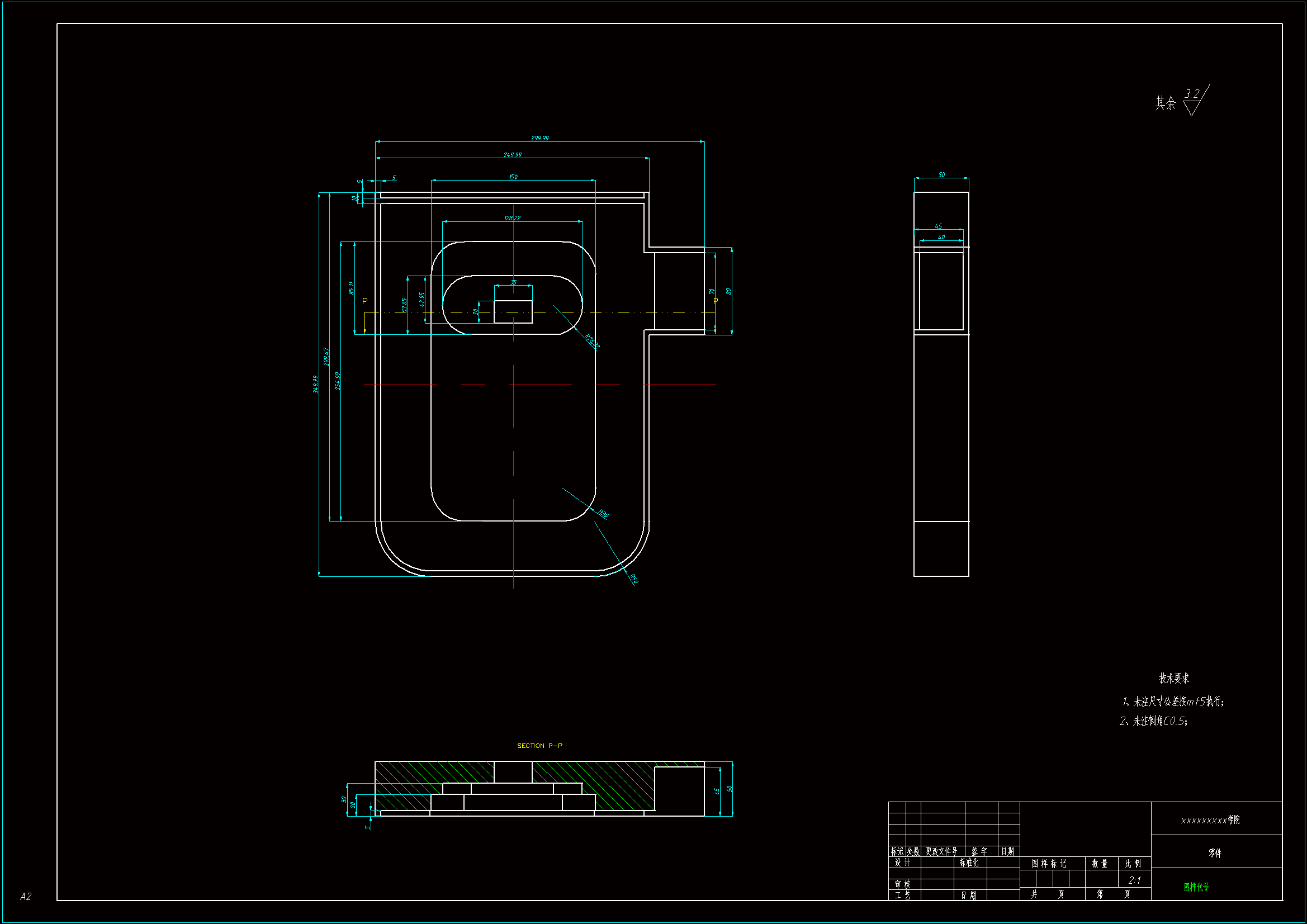
Task: Click the 技术要求 heading text
Action: coord(1174,678)
